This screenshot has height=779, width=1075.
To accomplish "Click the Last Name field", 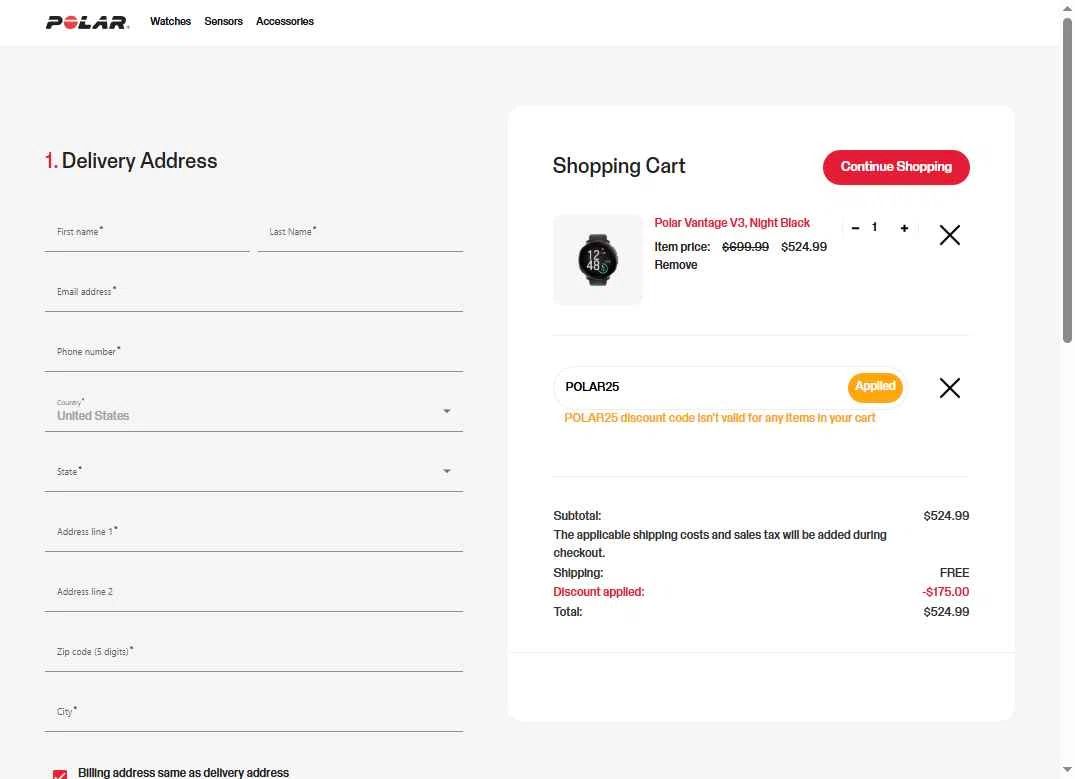I will pos(361,233).
